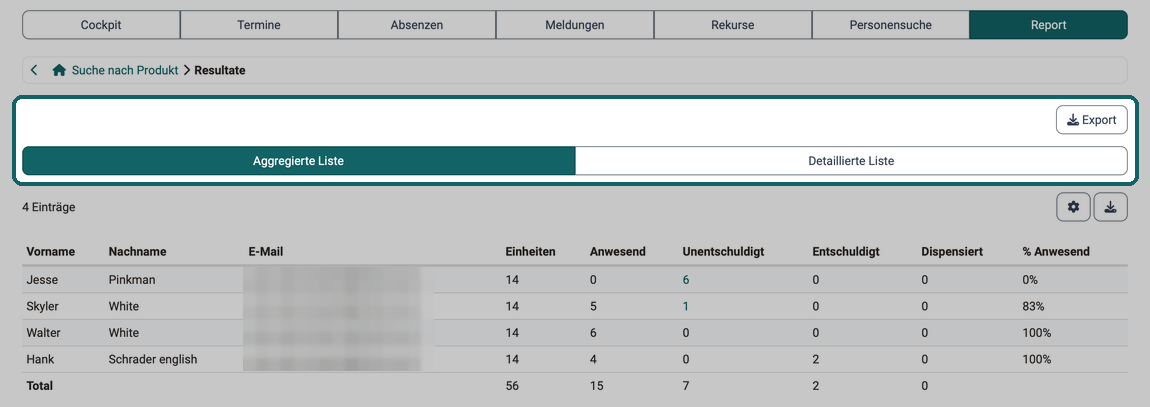This screenshot has width=1150, height=407.
Task: Click the home icon in breadcrumb
Action: point(60,70)
